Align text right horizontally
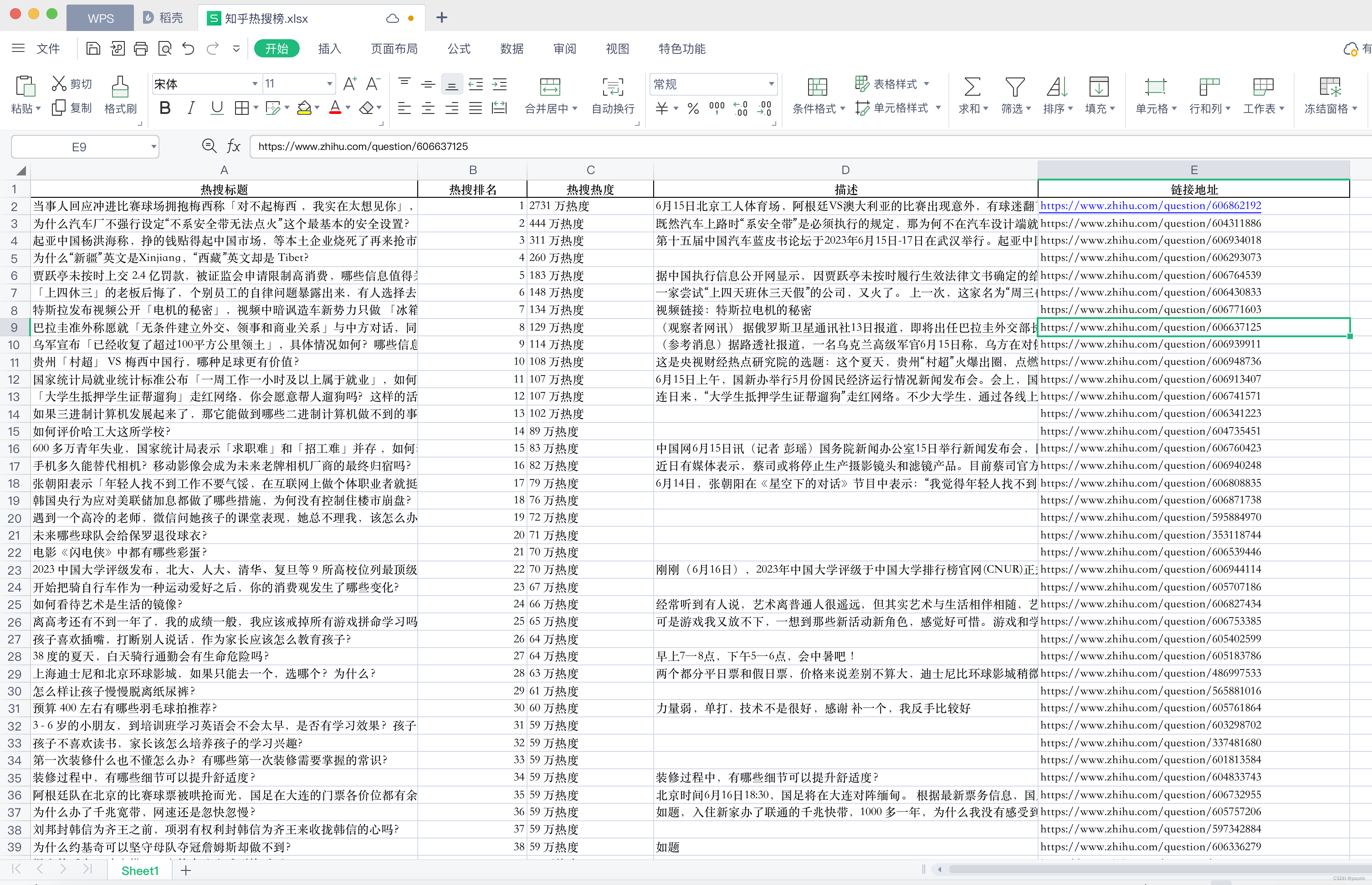This screenshot has width=1372, height=885. click(x=452, y=108)
